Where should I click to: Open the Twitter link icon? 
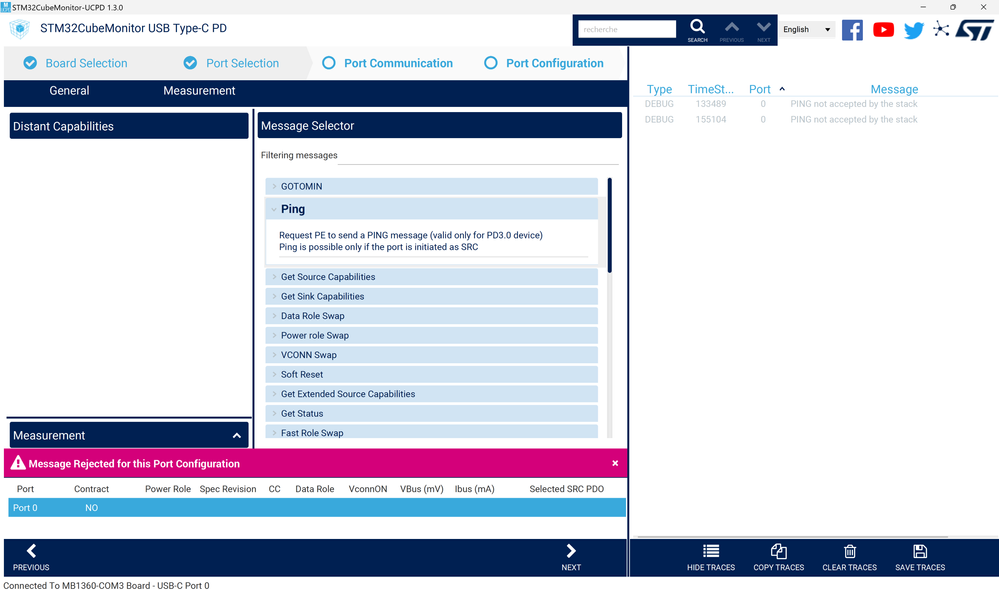914,30
